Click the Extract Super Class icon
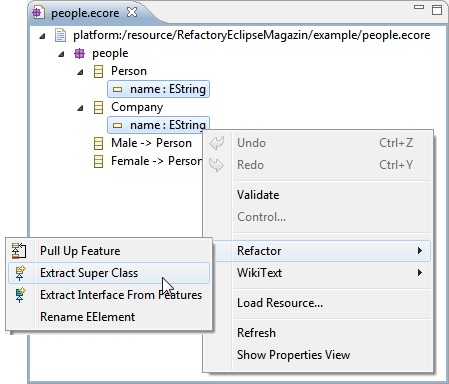The width and height of the screenshot is (449, 384). (20, 273)
